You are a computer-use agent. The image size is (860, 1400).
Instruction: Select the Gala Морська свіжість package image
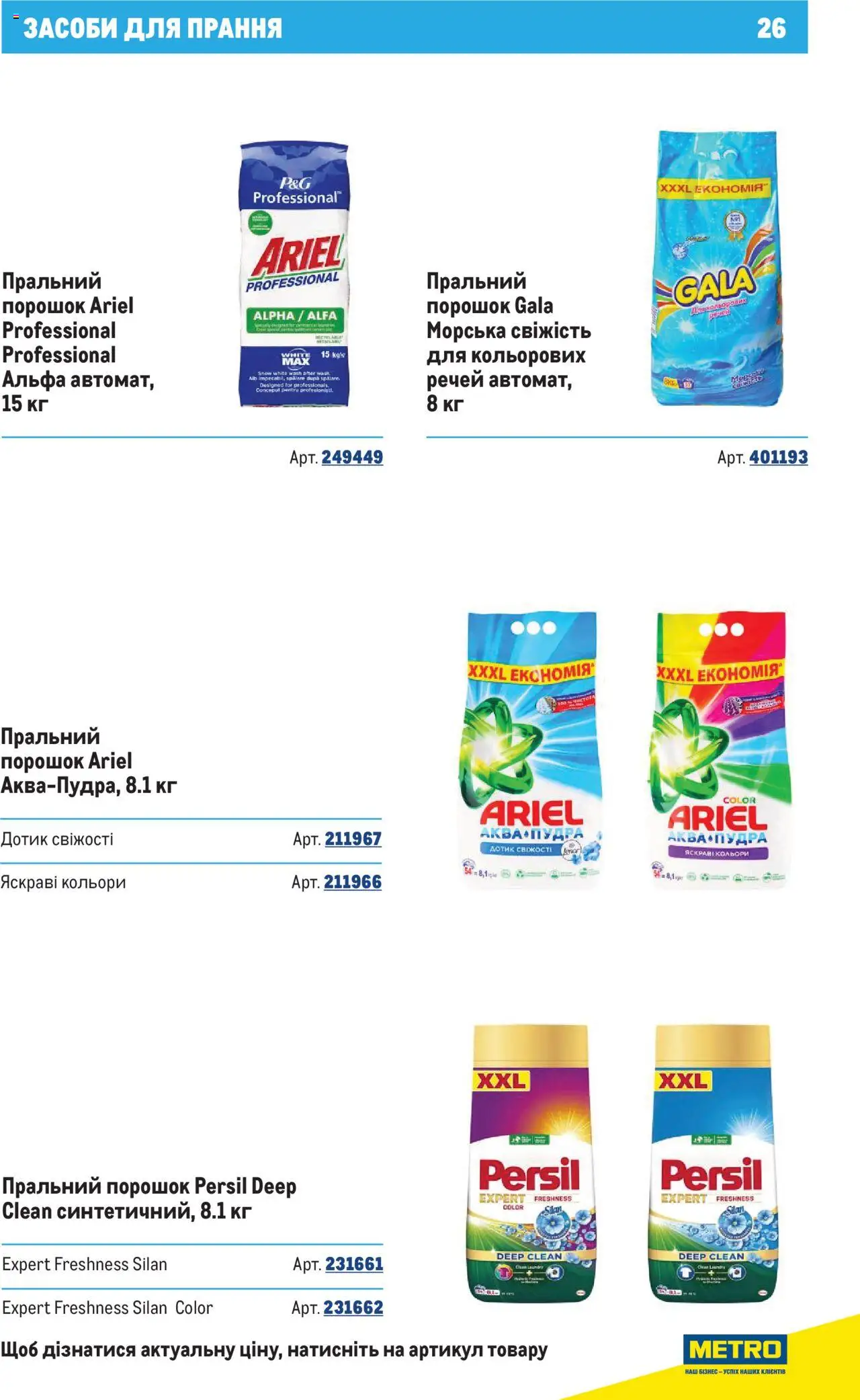[718, 268]
